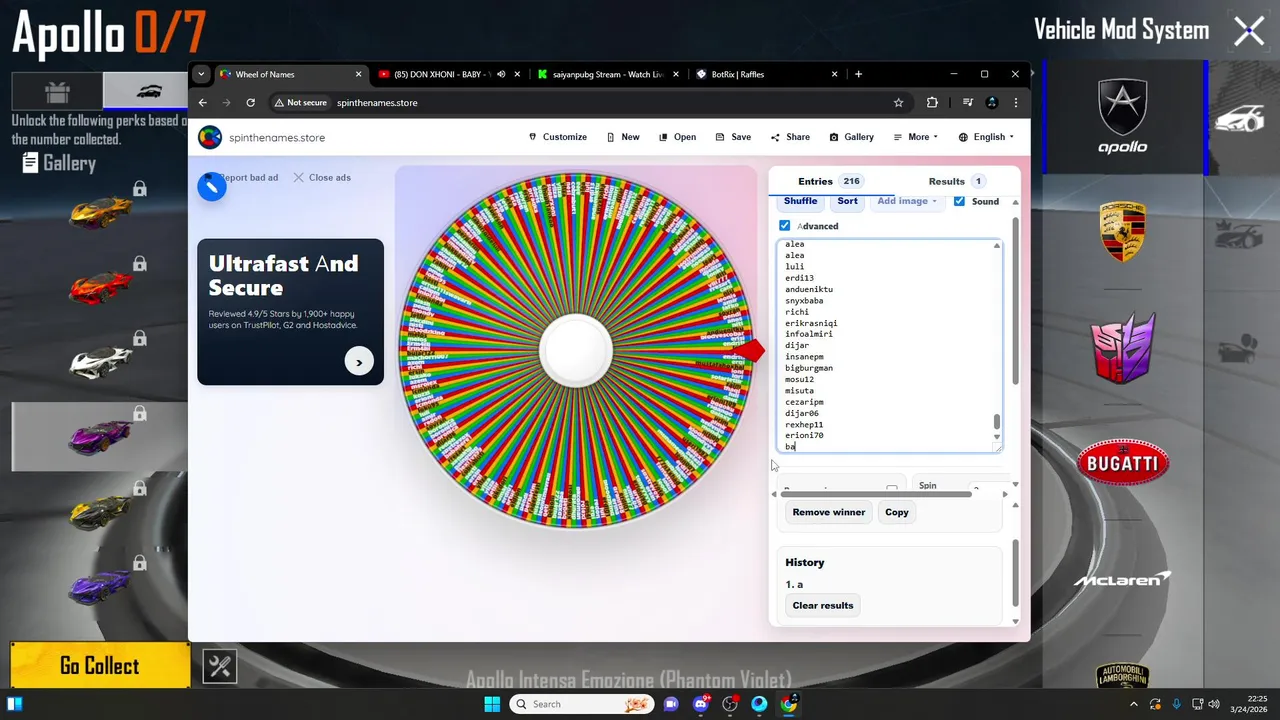Click Remove winner button
The width and height of the screenshot is (1280, 720).
[x=829, y=512]
